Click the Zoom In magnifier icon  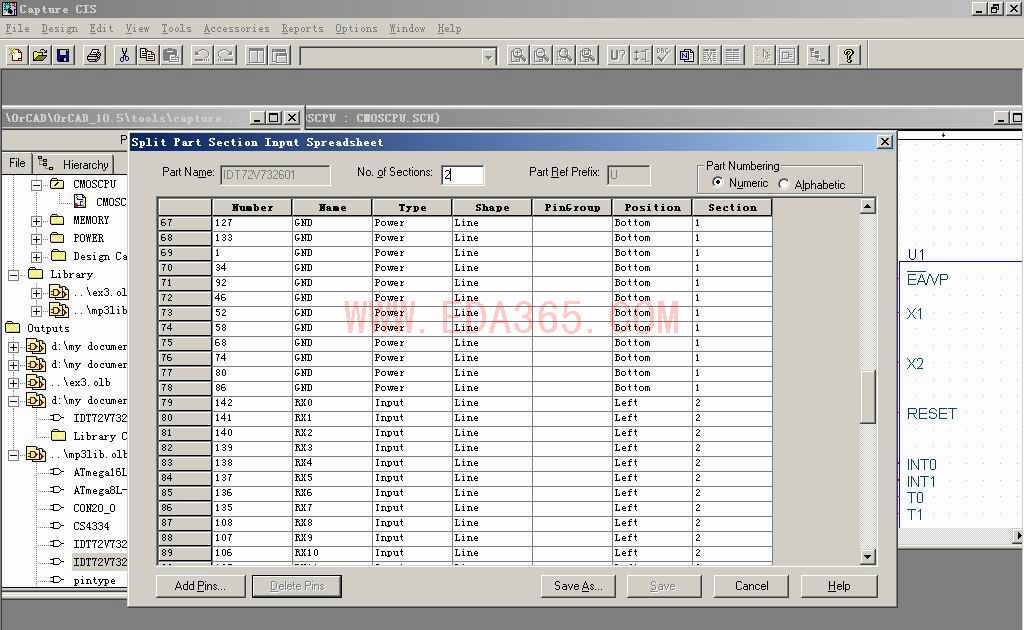518,55
